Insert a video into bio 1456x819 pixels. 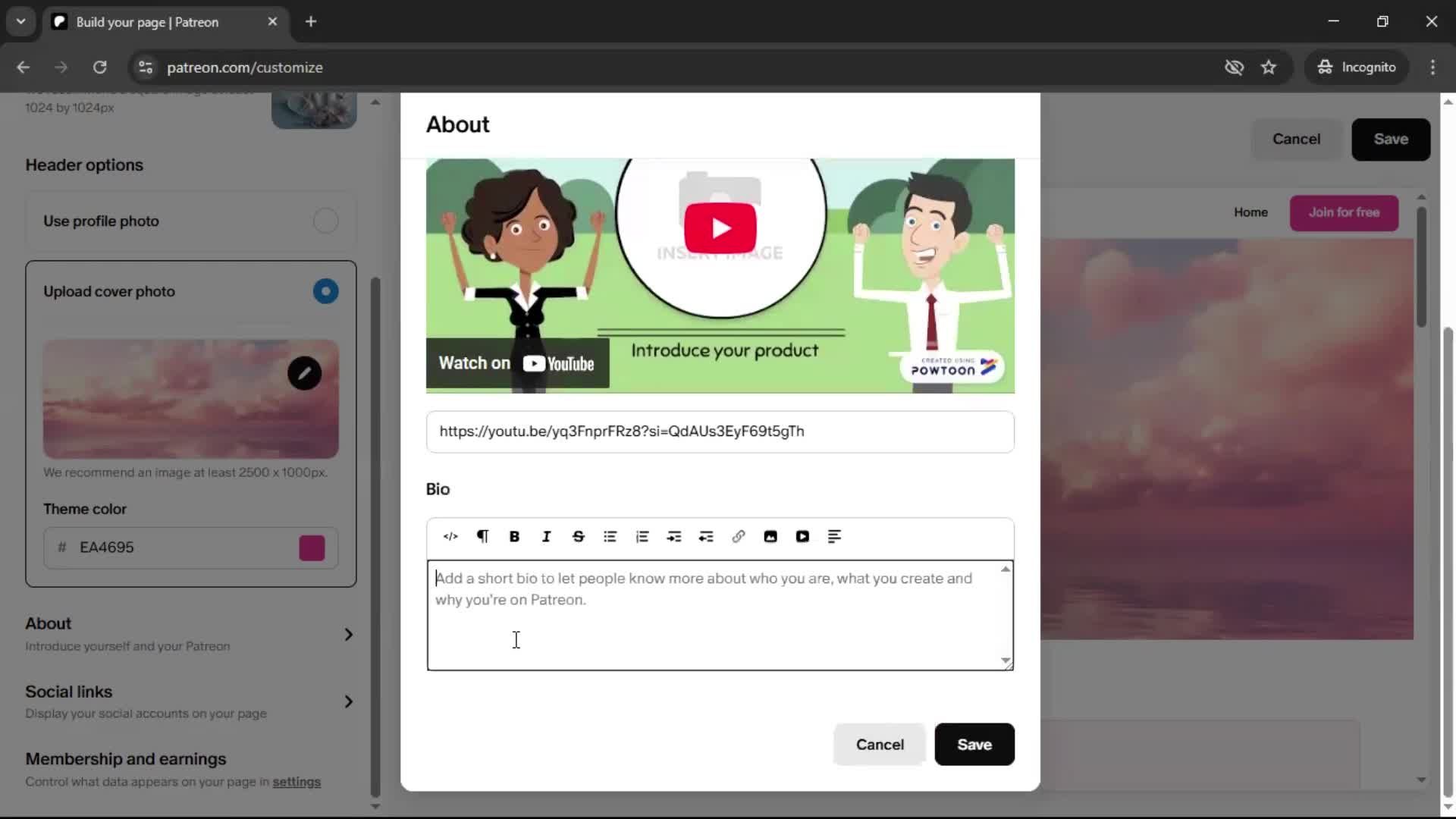tap(802, 536)
